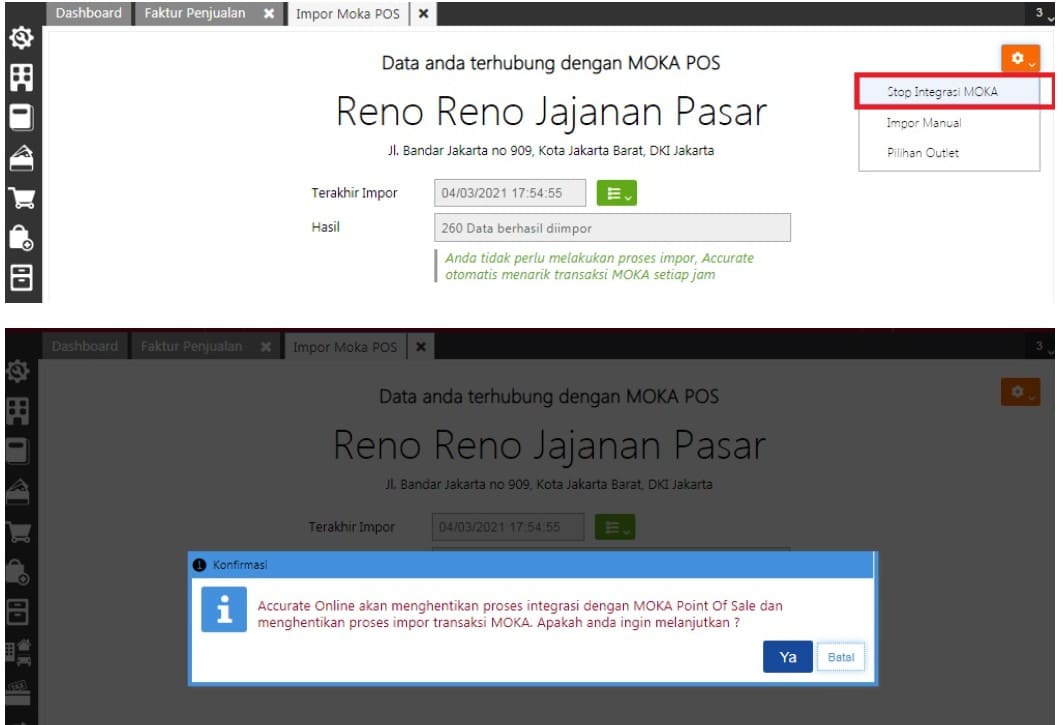Expand the bright green list dropdown beside Terakhir Impor
The width and height of the screenshot is (1063, 725).
[616, 193]
